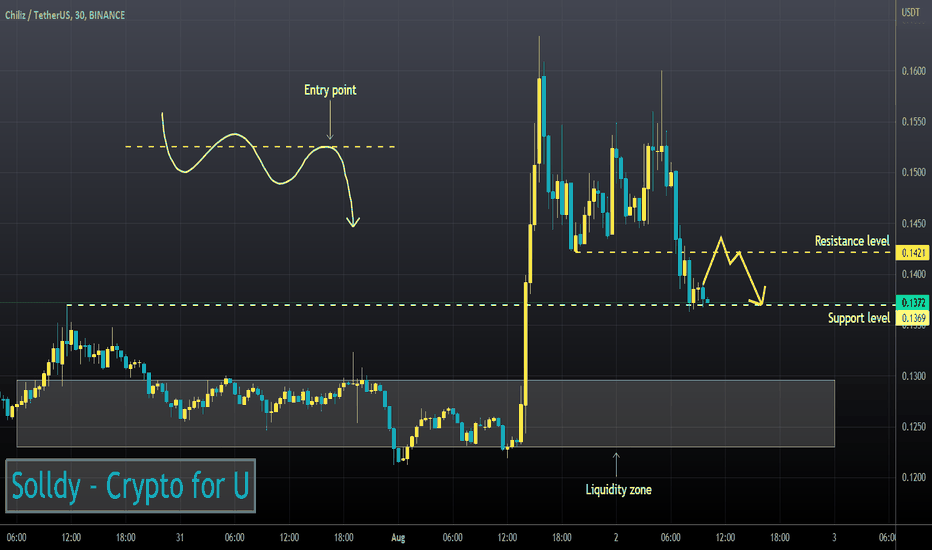Click the 0.1500 price axis label
Image resolution: width=932 pixels, height=550 pixels.
pos(914,172)
